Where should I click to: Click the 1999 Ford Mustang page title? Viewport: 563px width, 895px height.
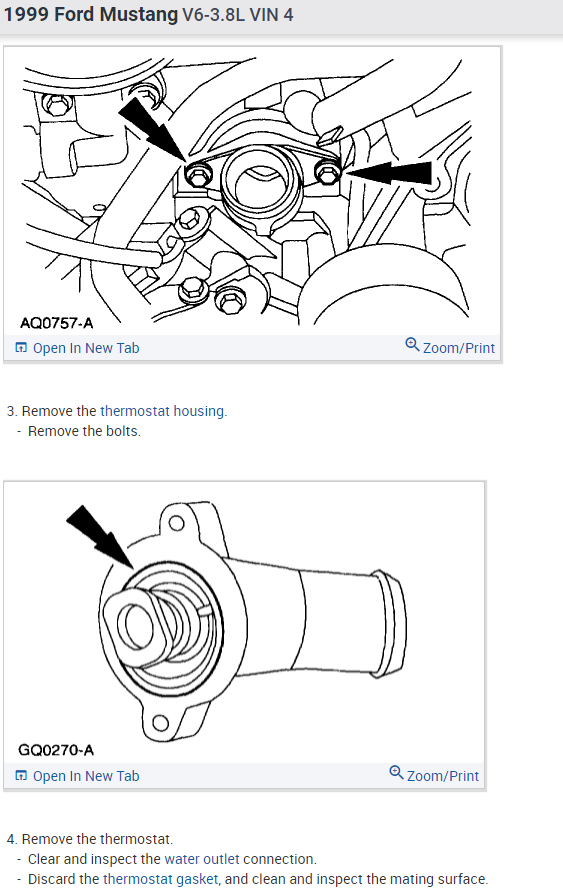point(91,14)
